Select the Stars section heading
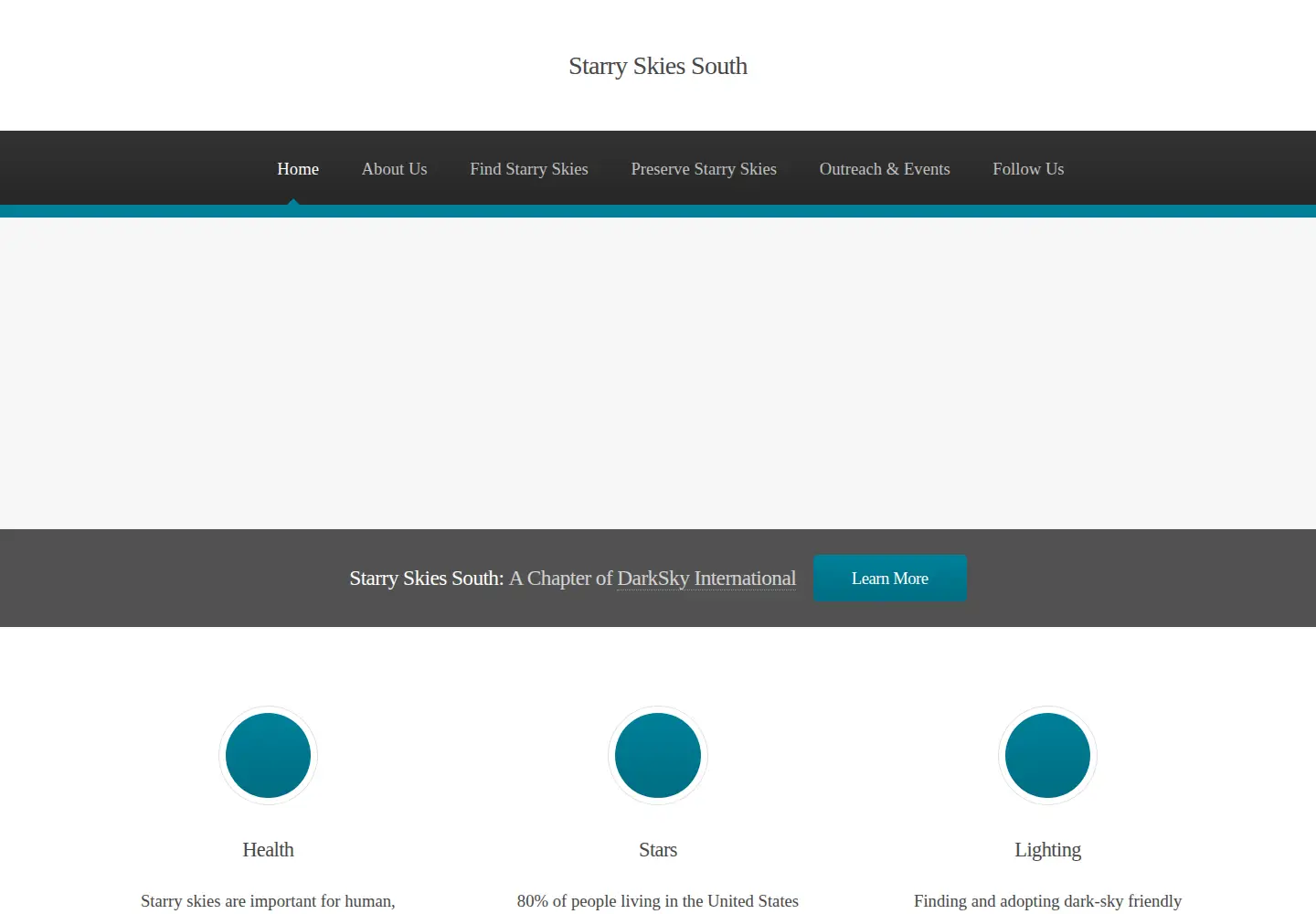Viewport: 1316px width, 914px height. (x=658, y=850)
